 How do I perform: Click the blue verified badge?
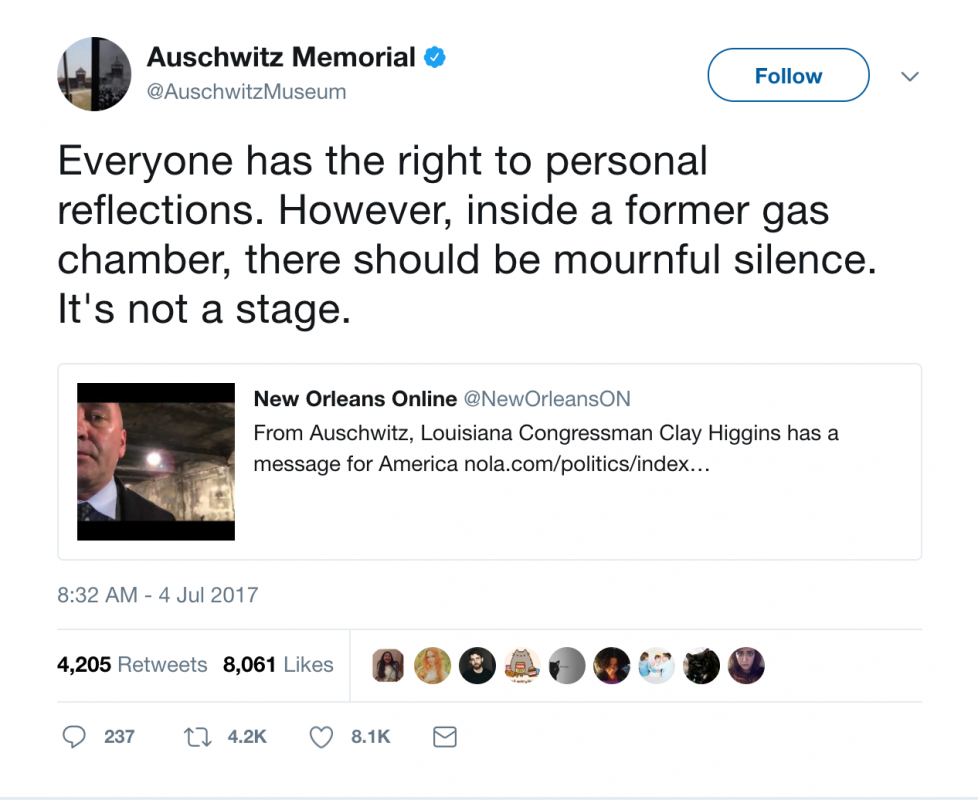[435, 57]
